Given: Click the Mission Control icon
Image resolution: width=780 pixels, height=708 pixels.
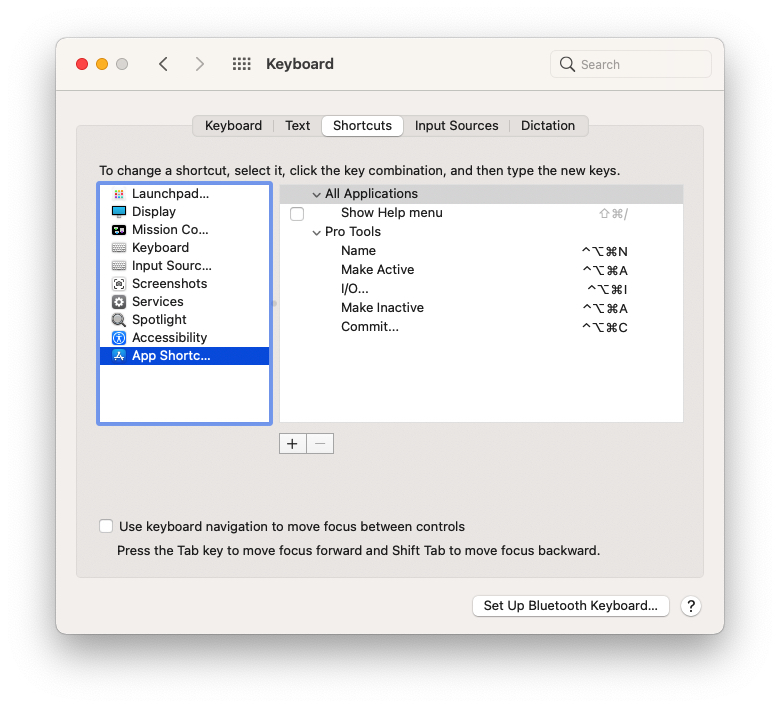Looking at the screenshot, I should (x=119, y=230).
